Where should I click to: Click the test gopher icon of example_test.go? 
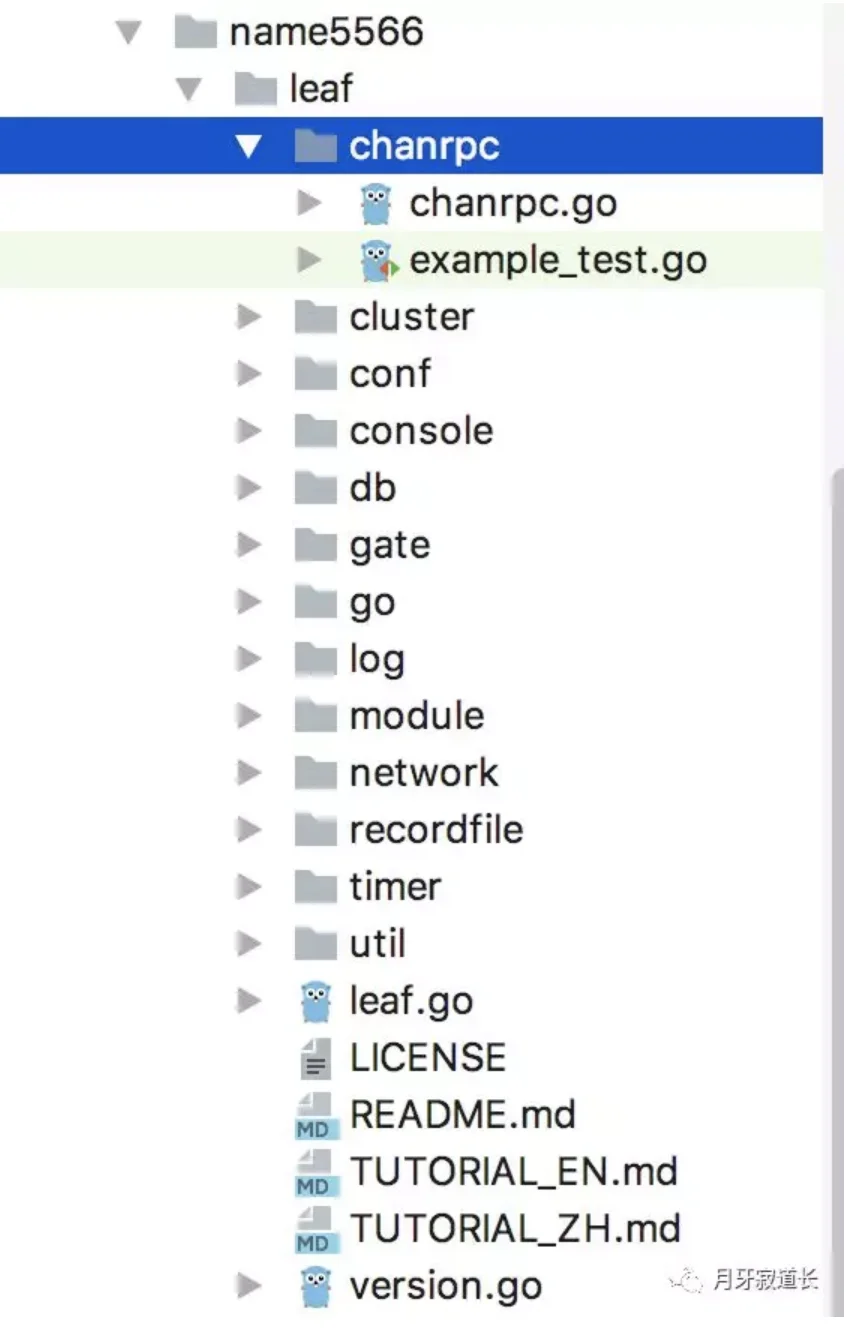click(378, 261)
